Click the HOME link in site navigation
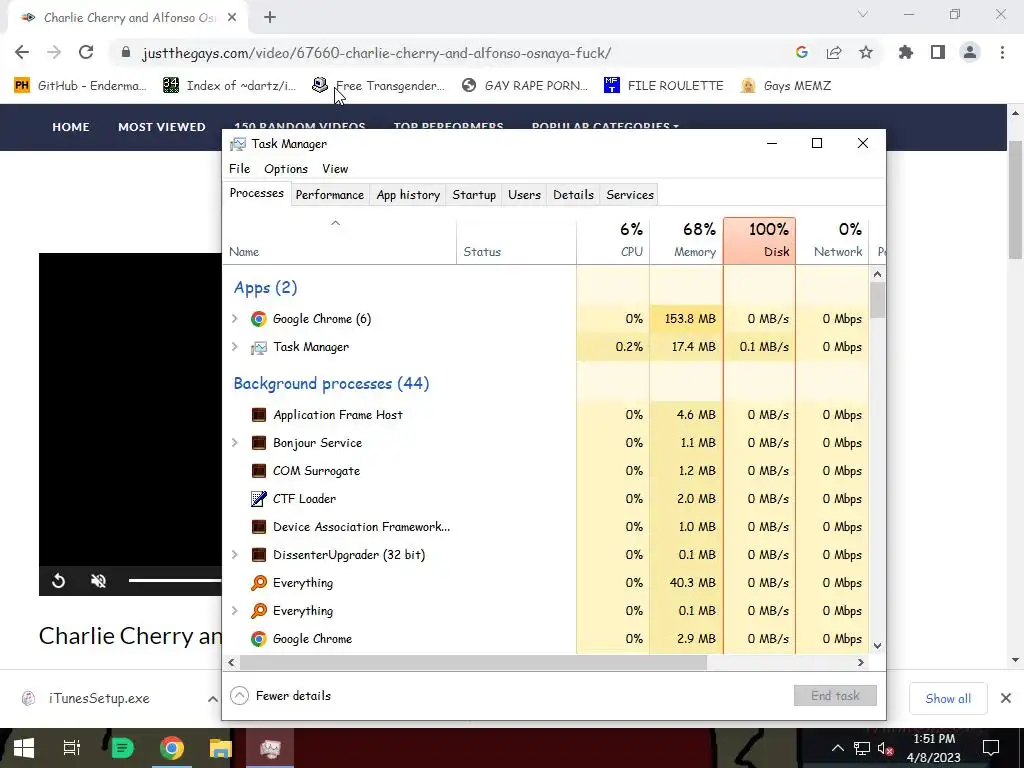This screenshot has height=768, width=1024. point(71,127)
